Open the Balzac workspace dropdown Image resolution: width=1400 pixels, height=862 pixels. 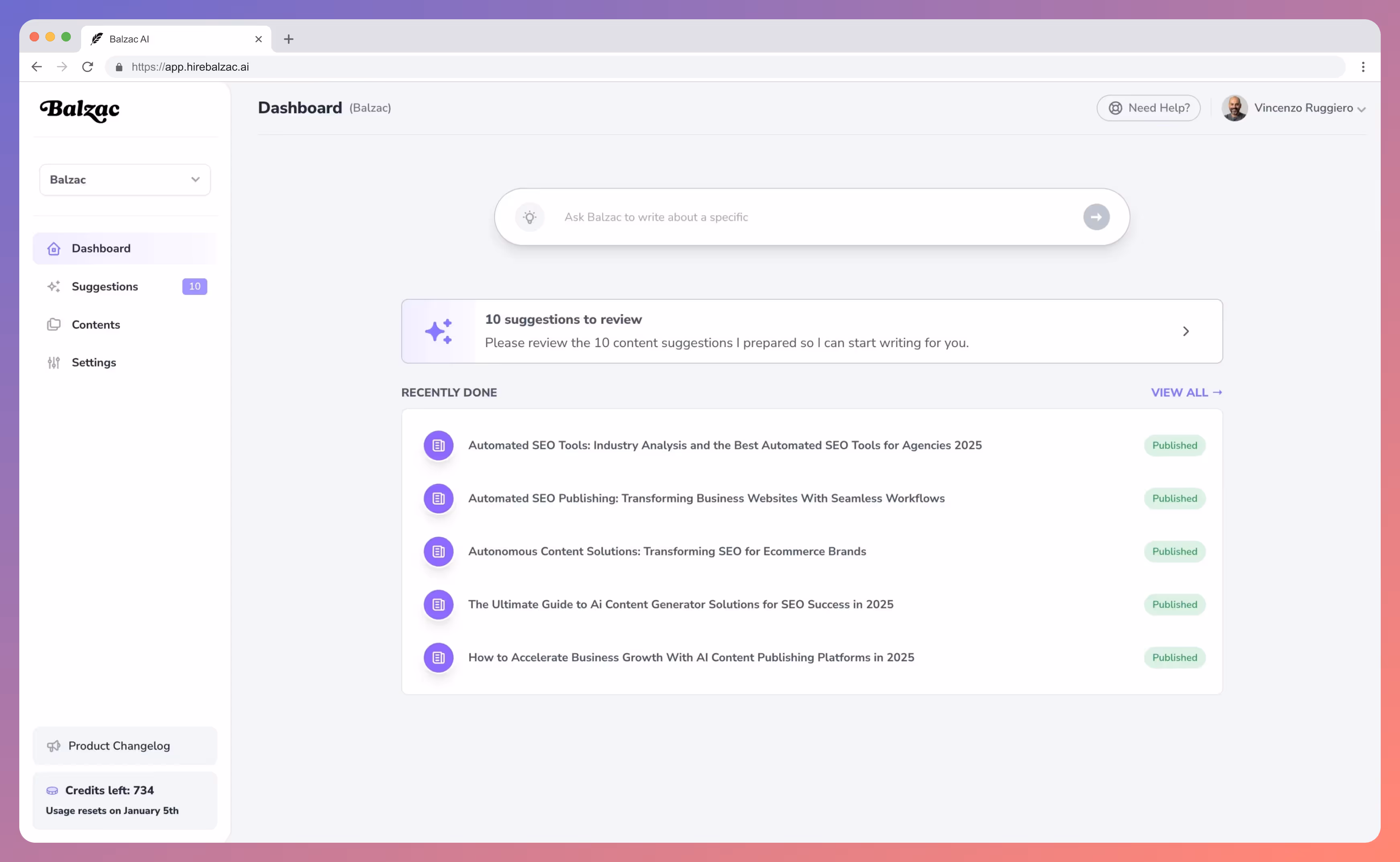click(125, 180)
